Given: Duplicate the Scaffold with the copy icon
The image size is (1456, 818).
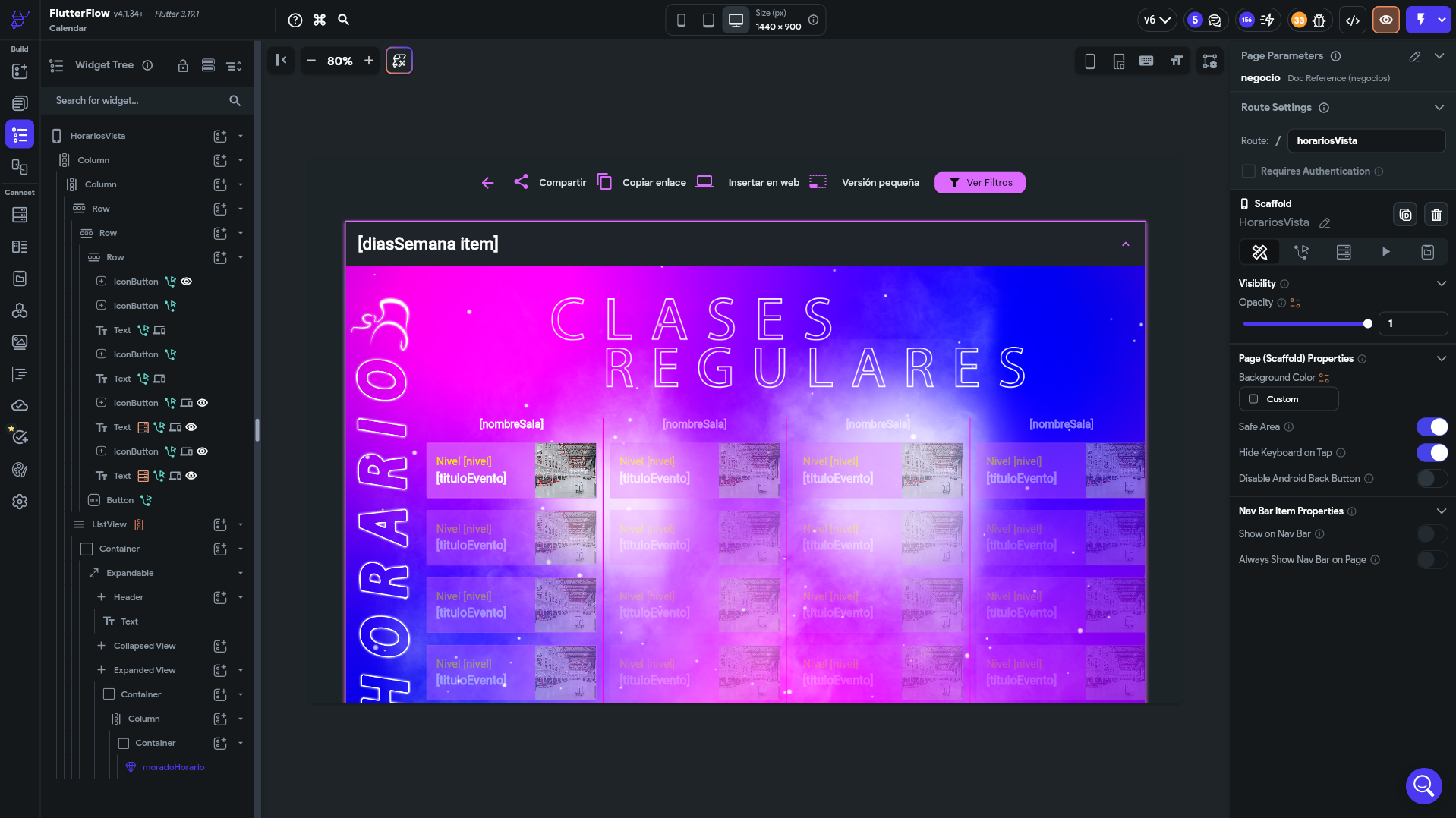Looking at the screenshot, I should (x=1404, y=214).
